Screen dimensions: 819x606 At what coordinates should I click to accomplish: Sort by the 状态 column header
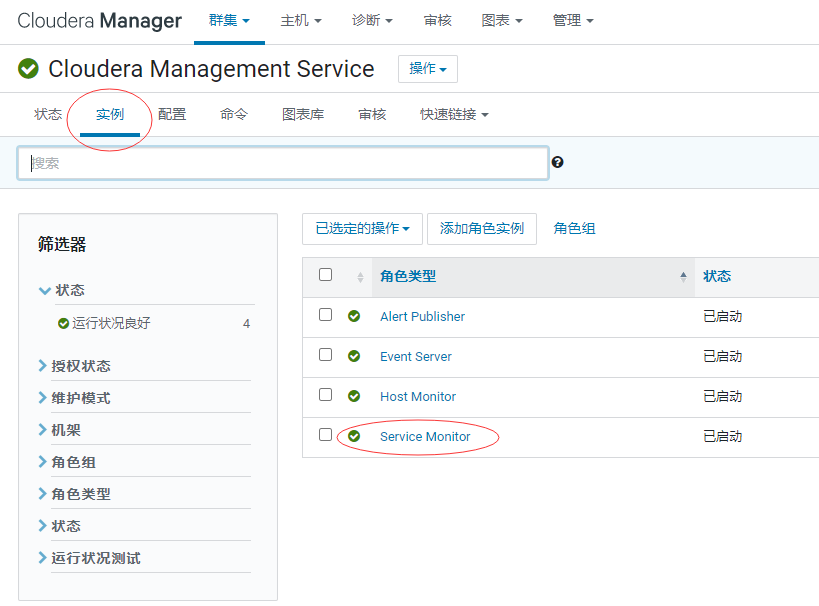717,276
